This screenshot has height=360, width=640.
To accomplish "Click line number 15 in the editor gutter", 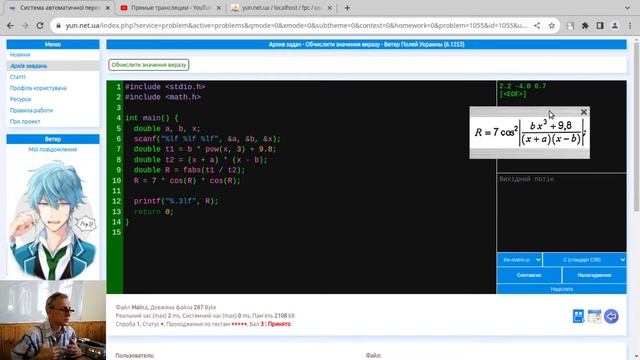I will (x=116, y=232).
